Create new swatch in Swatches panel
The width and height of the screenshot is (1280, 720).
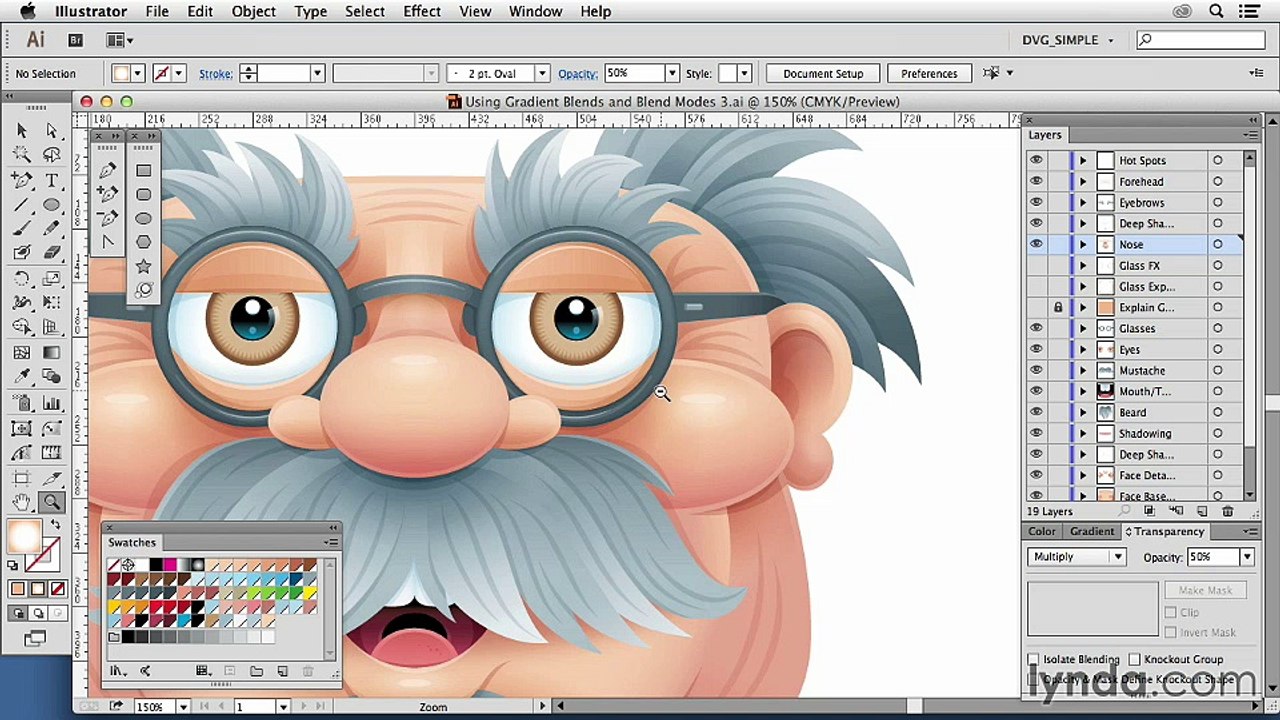tap(282, 671)
